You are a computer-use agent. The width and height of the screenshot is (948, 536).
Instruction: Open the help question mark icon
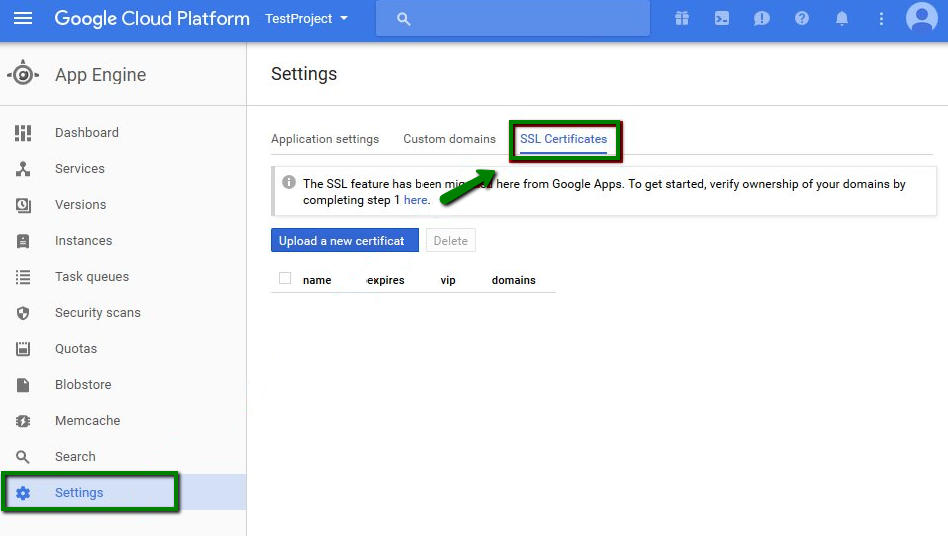pyautogui.click(x=802, y=19)
